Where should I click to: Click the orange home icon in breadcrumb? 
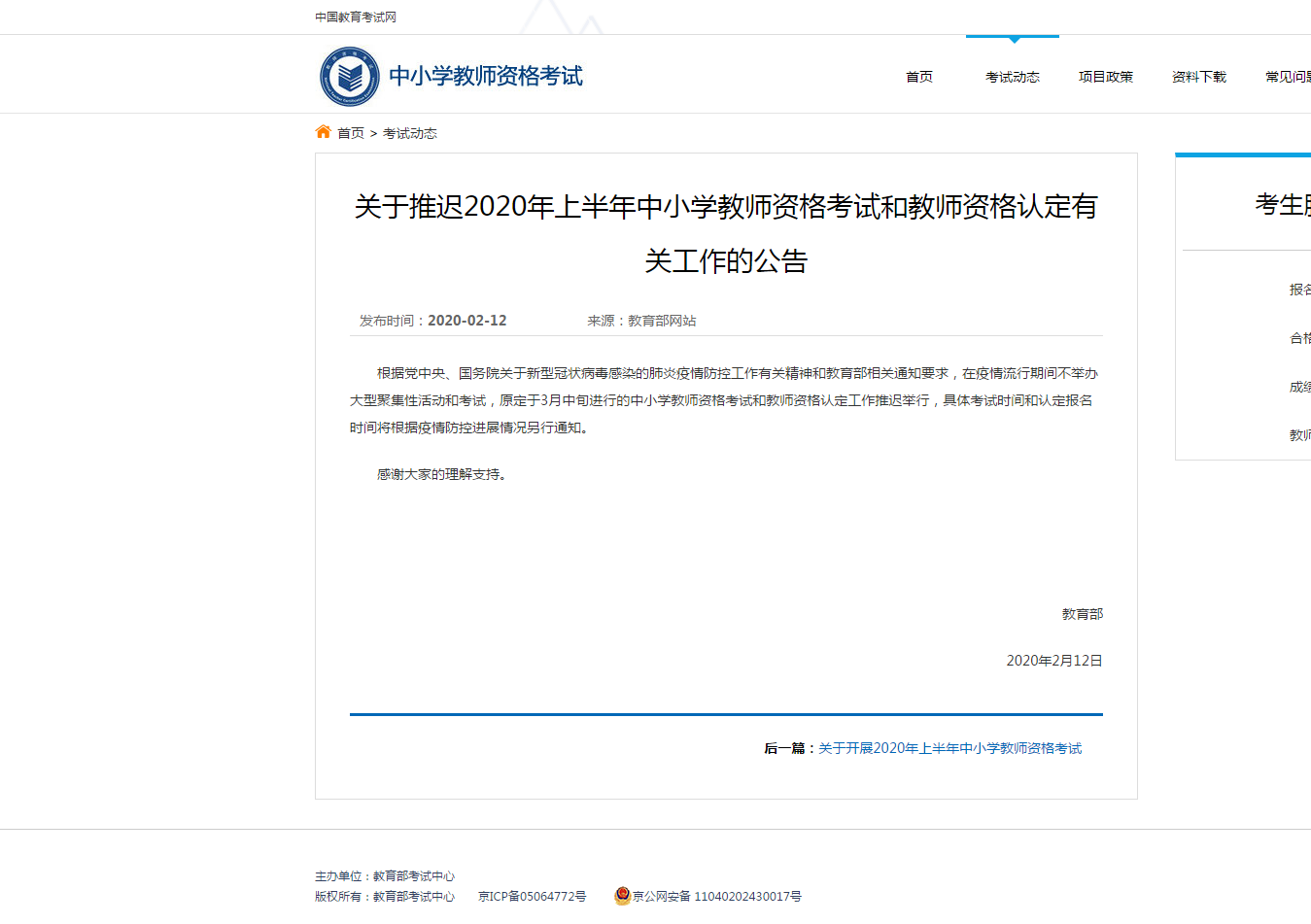(324, 132)
